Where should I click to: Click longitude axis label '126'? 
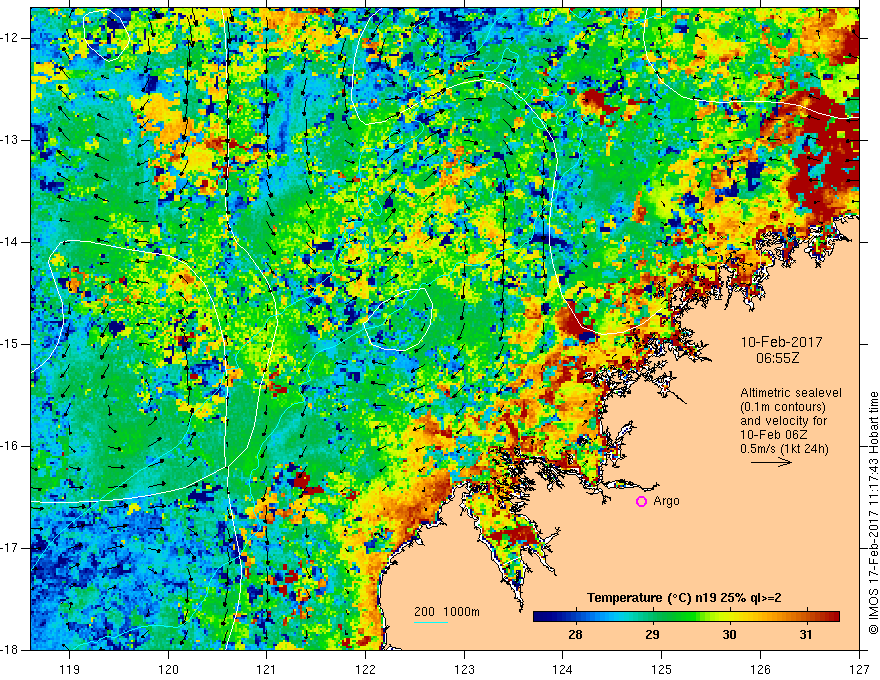[760, 670]
